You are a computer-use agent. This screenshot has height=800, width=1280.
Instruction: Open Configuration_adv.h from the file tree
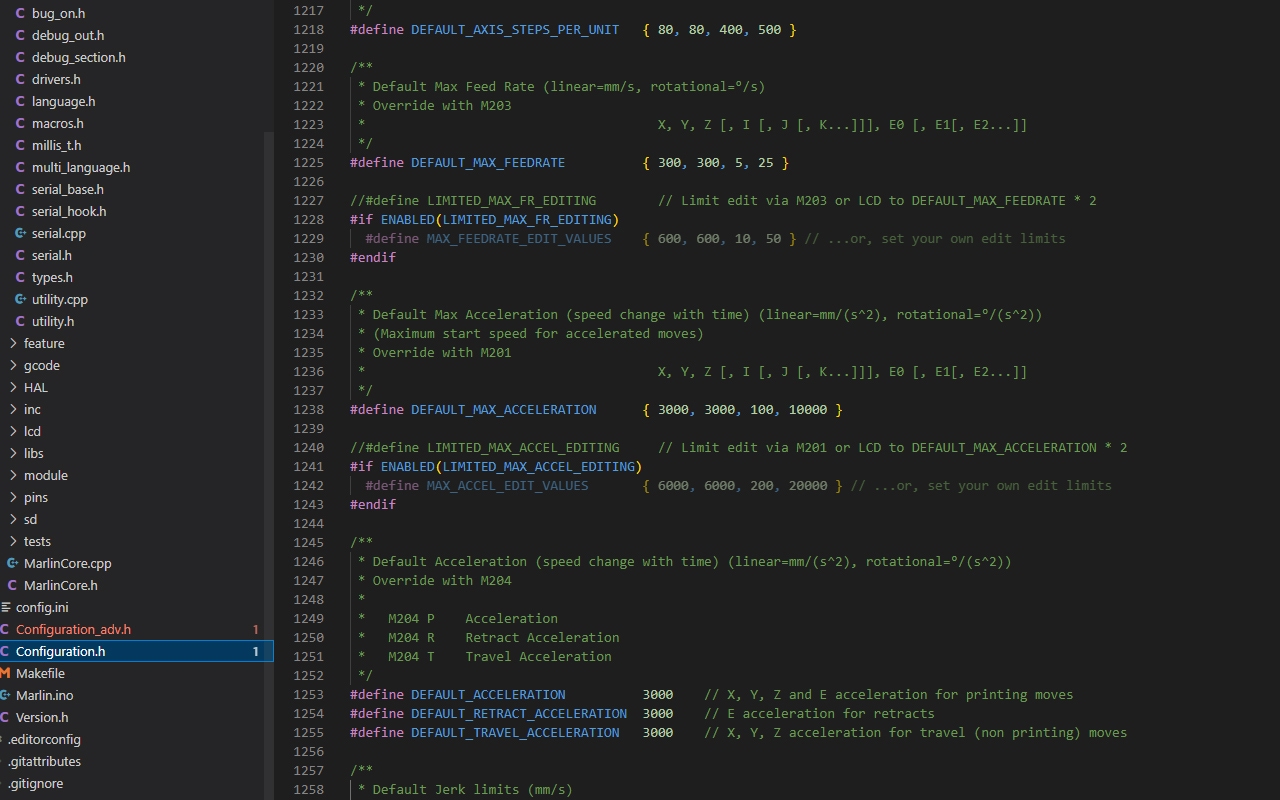73,629
